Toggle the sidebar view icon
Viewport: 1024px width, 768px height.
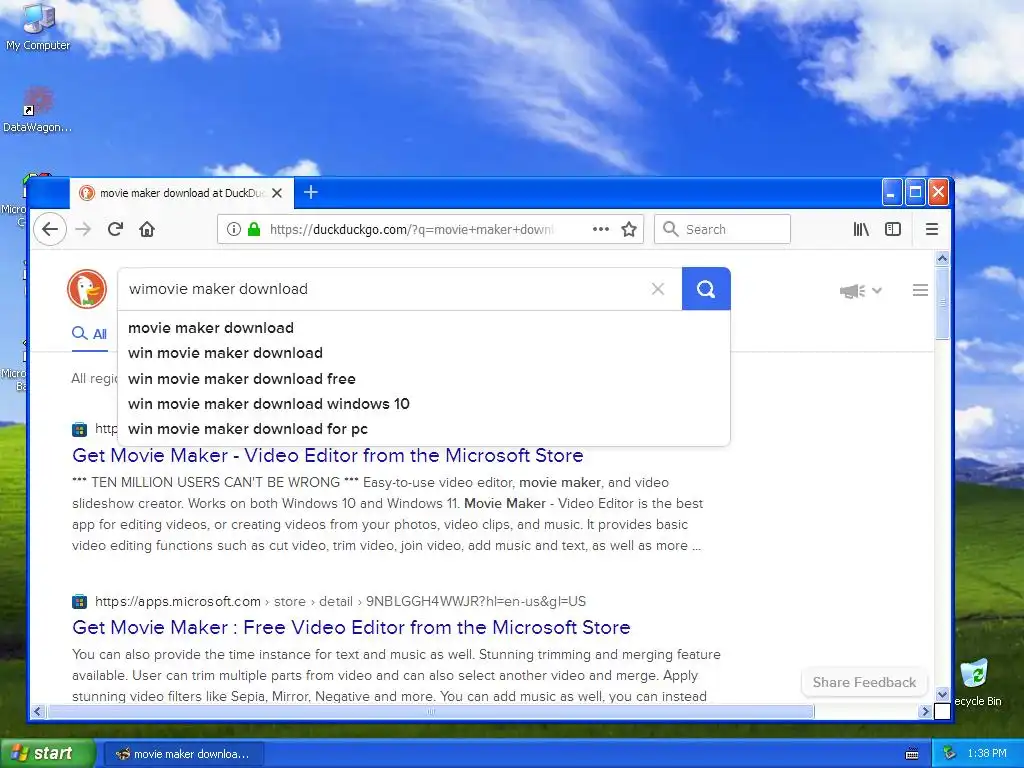point(893,229)
